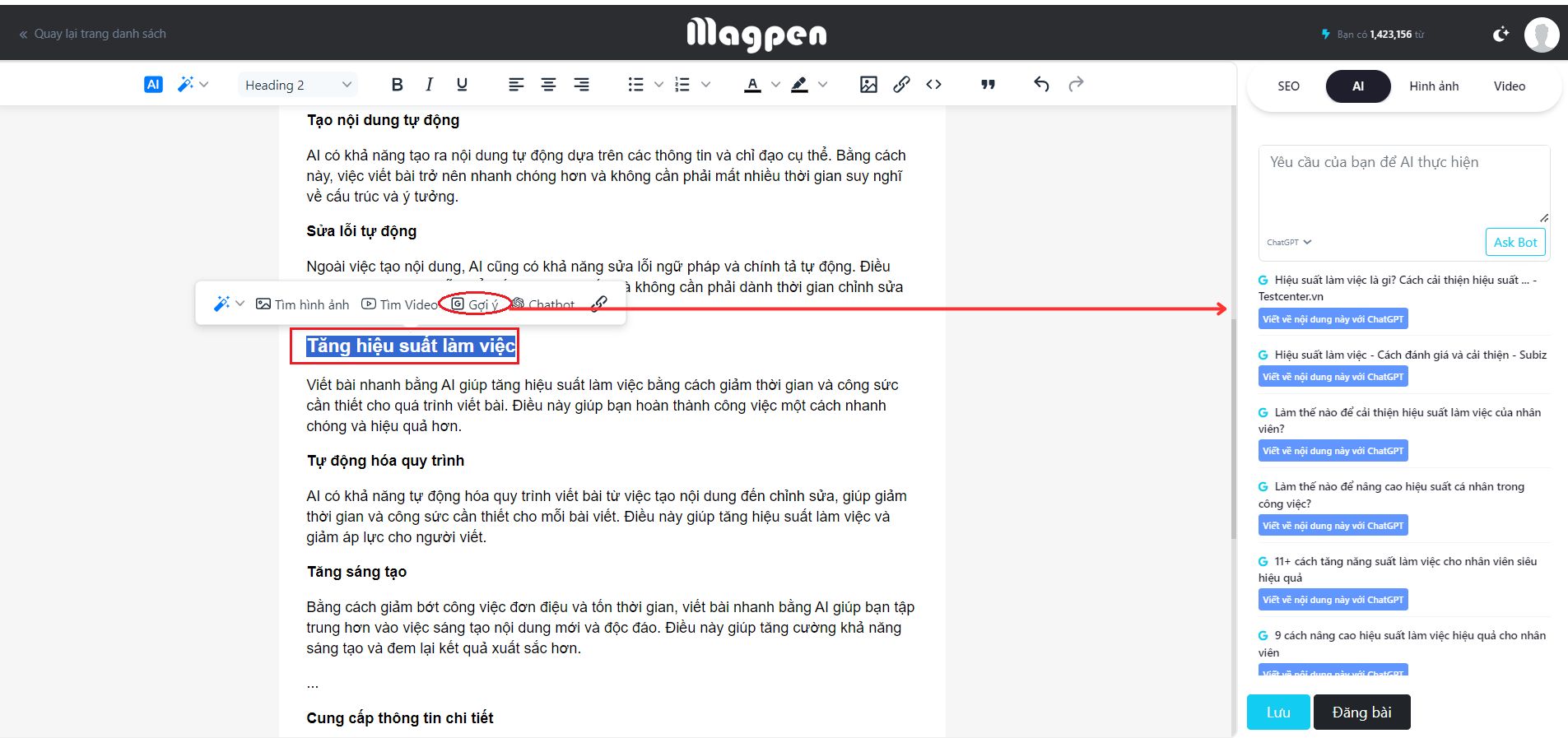Insert an image from toolbar
The width and height of the screenshot is (1568, 738).
click(x=868, y=84)
